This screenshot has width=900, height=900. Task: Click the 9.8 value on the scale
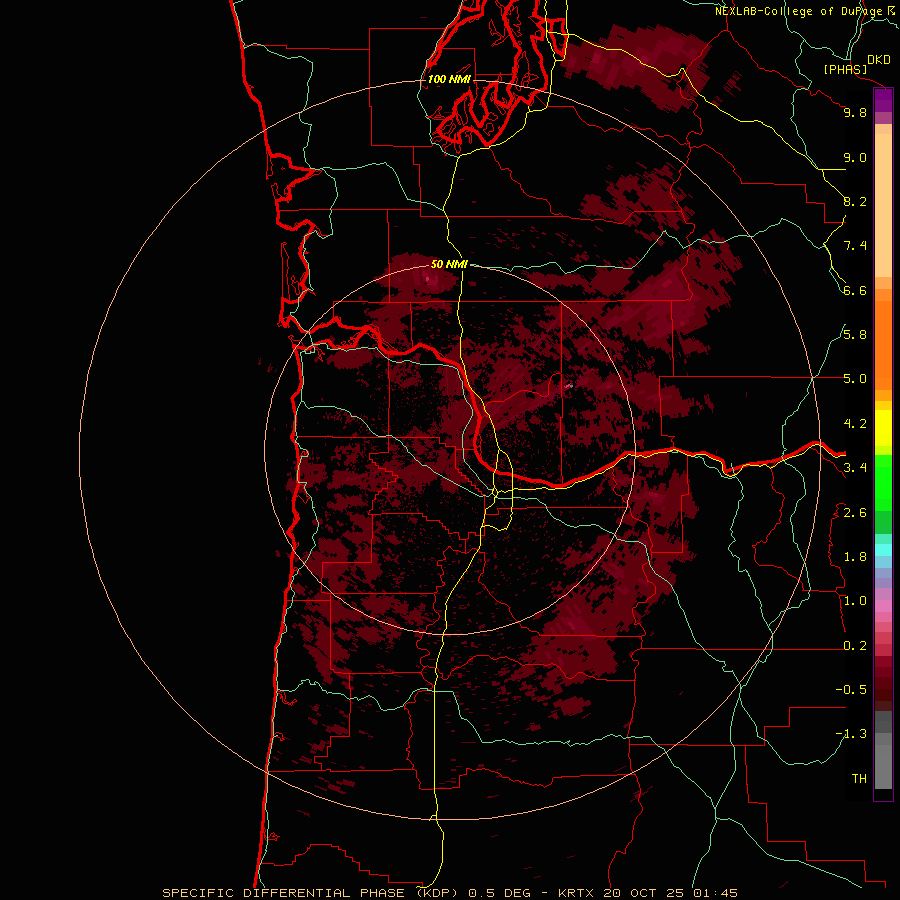pos(855,112)
